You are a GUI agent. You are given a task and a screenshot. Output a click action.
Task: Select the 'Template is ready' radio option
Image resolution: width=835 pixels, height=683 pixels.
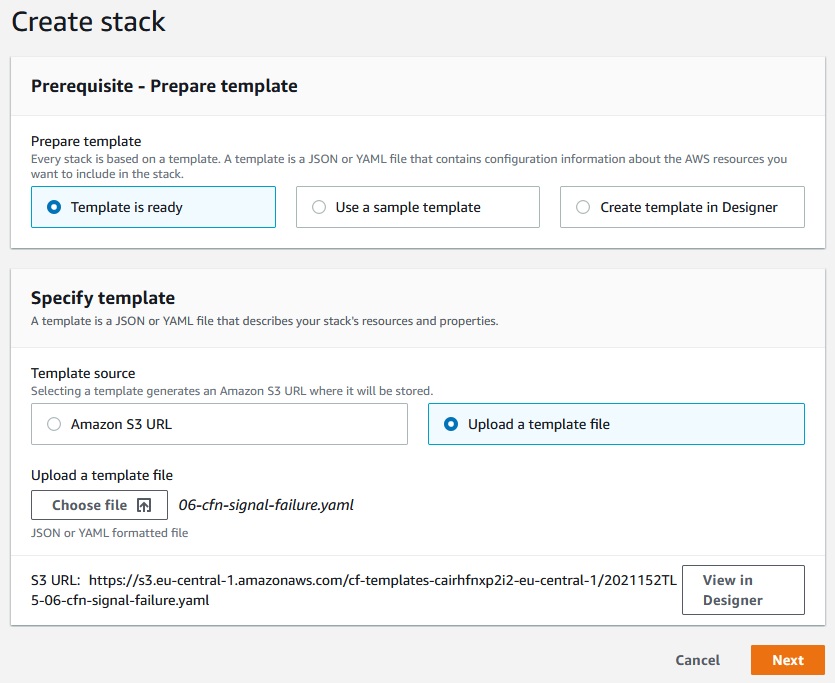153,207
